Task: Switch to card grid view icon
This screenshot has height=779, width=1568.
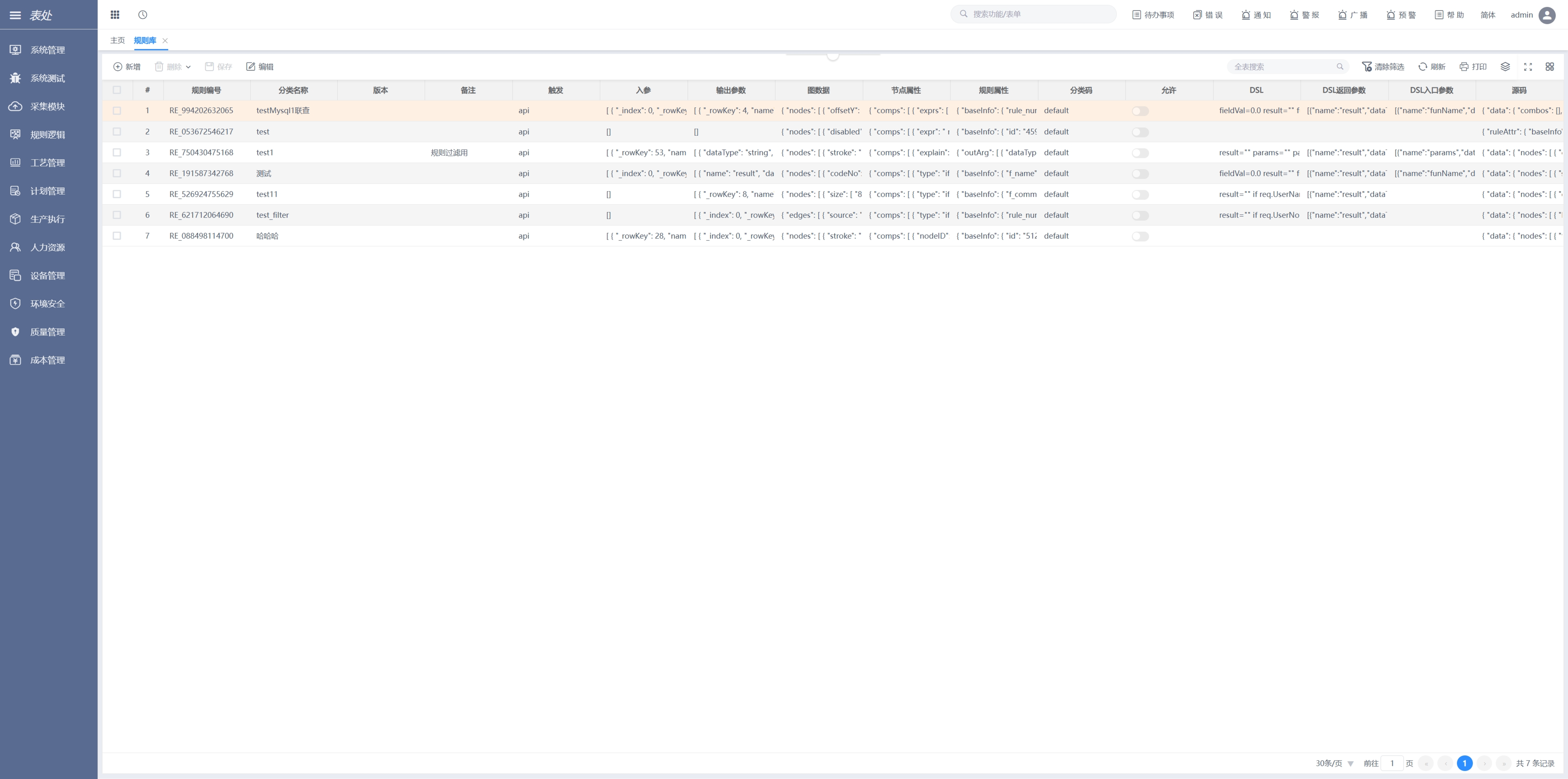Action: click(1550, 66)
